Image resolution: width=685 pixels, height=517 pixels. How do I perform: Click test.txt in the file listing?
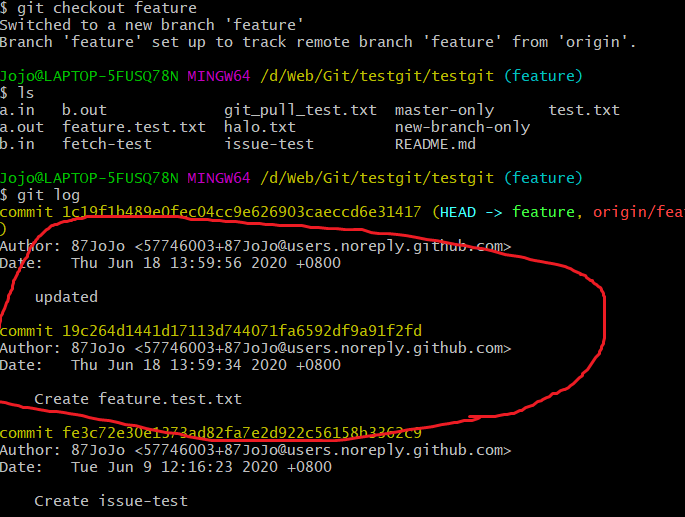[584, 110]
